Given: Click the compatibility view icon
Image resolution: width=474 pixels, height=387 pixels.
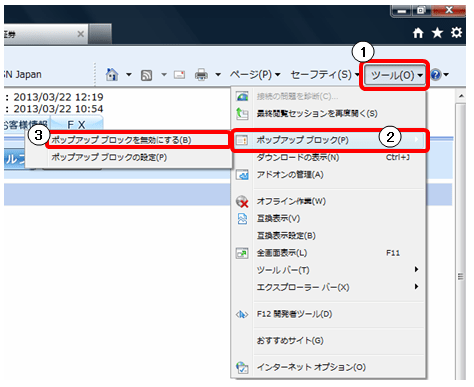Looking at the screenshot, I should click(x=242, y=219).
